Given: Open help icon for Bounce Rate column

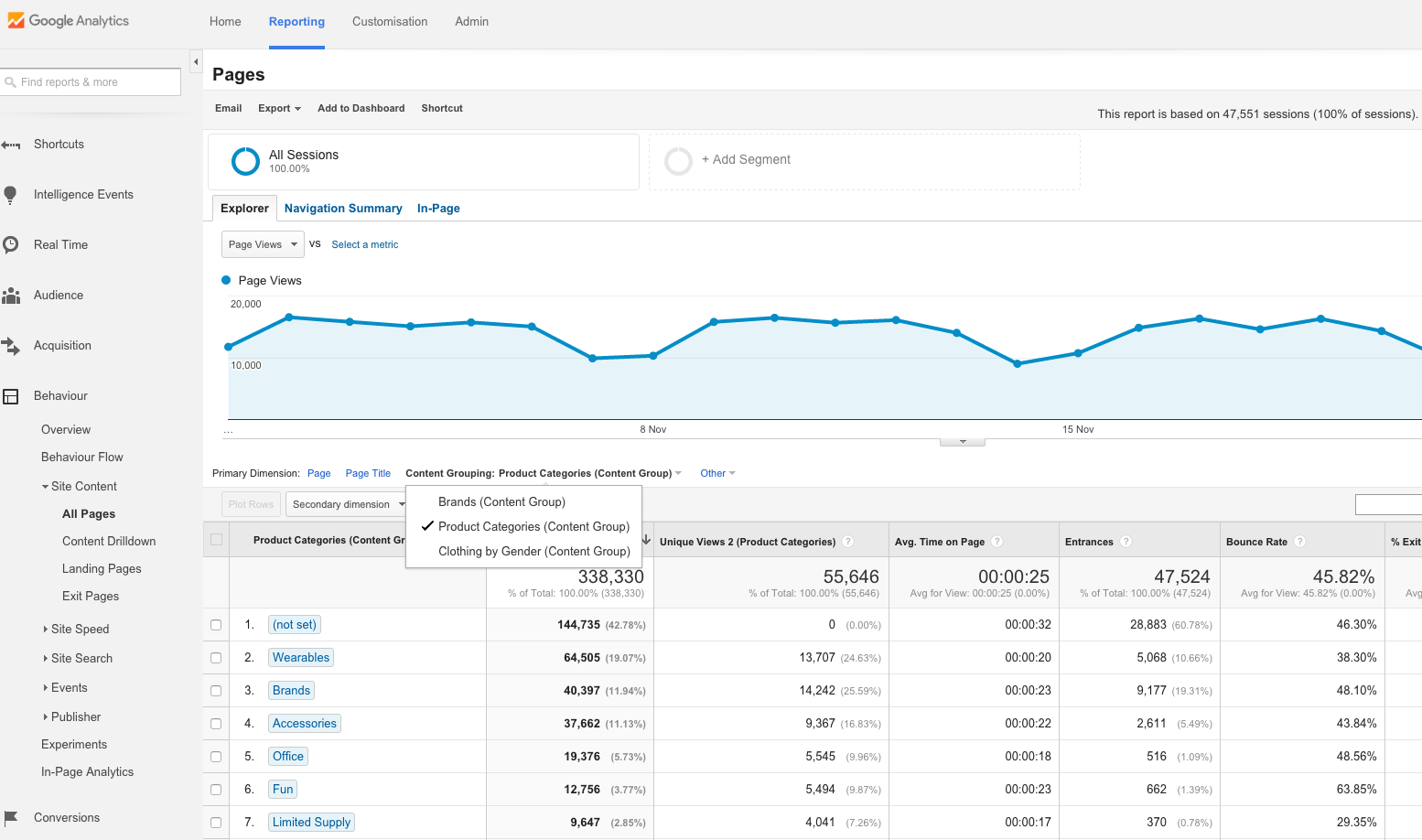Looking at the screenshot, I should 1300,542.
